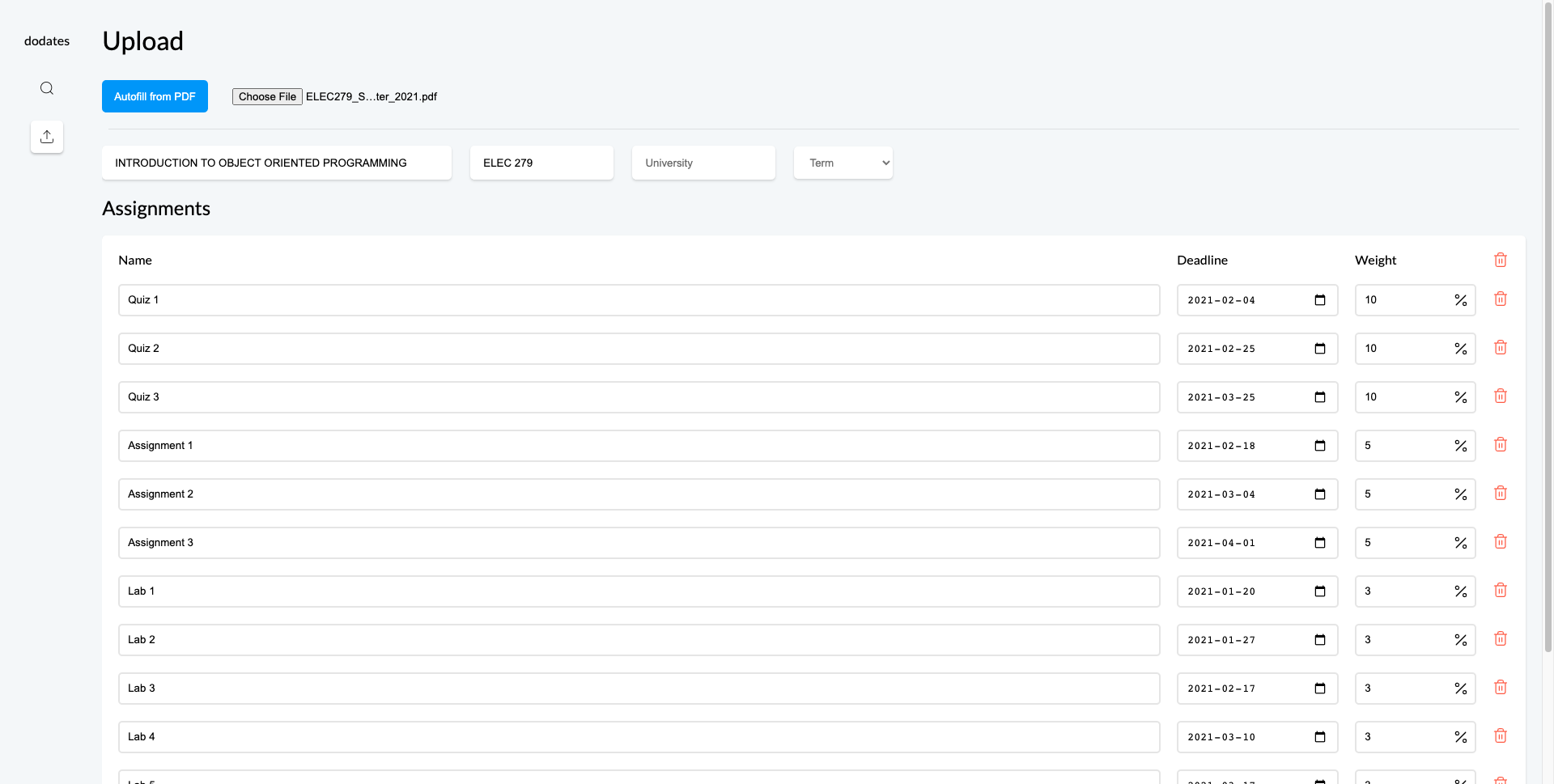Edit the Quiz 3 name field
1554x784 pixels.
(639, 397)
